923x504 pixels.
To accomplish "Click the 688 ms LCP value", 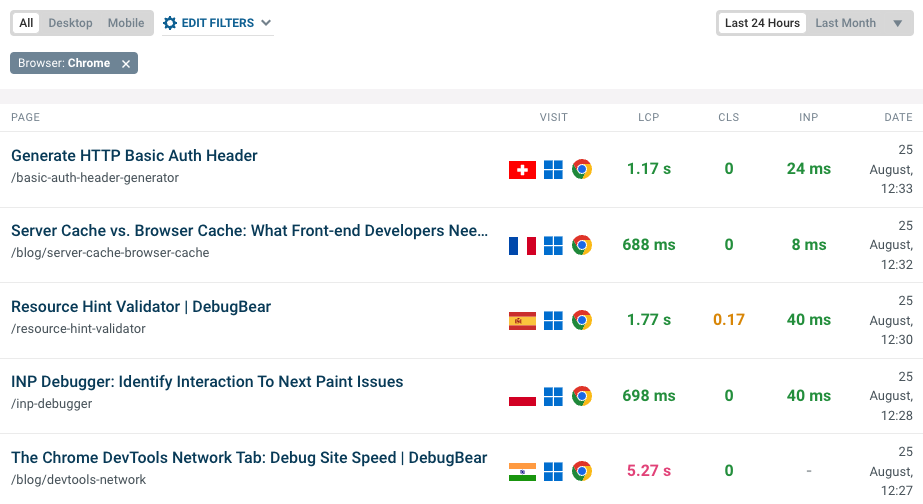I will [x=649, y=244].
